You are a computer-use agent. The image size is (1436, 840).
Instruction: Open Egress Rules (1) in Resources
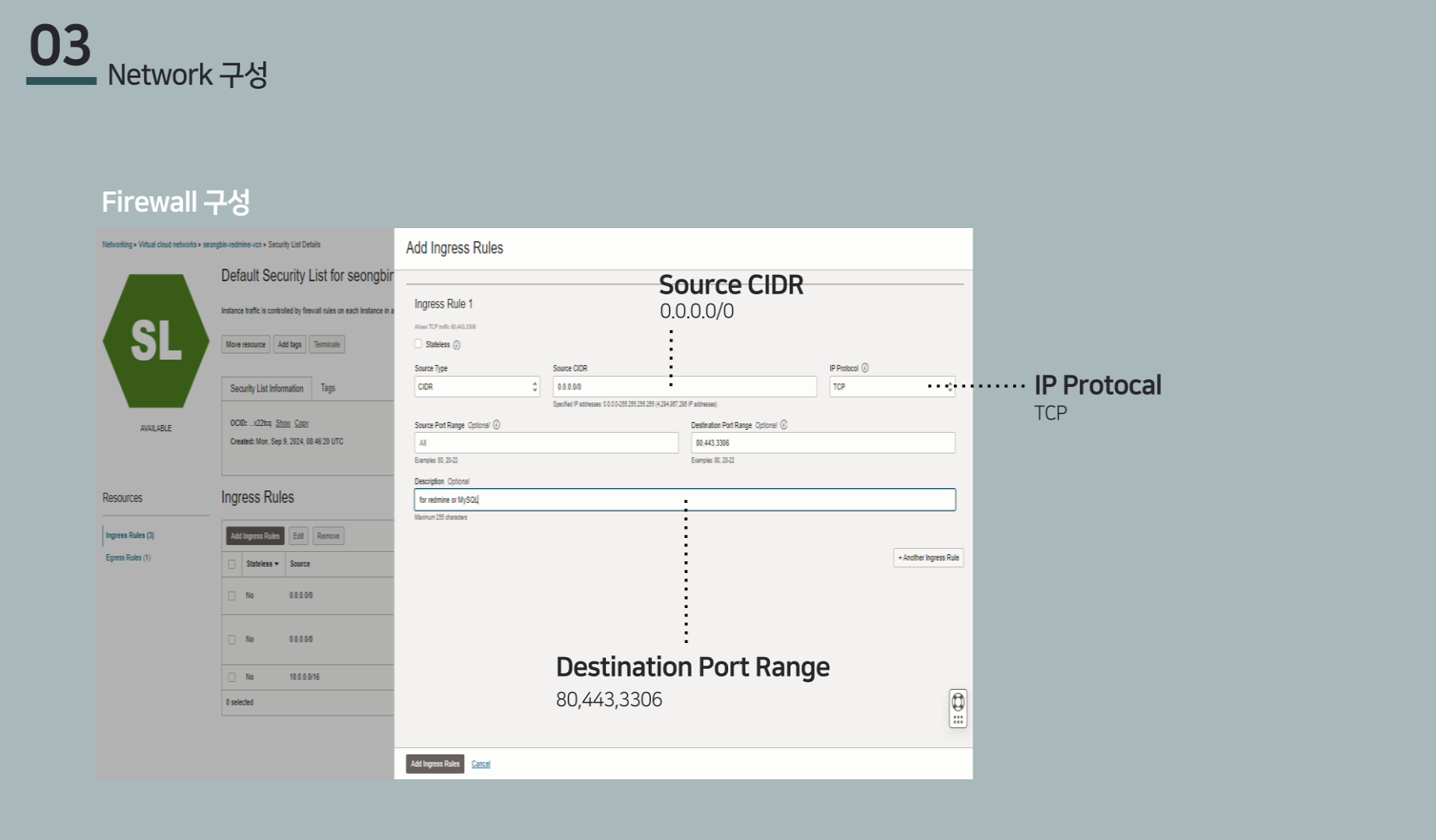tap(128, 558)
